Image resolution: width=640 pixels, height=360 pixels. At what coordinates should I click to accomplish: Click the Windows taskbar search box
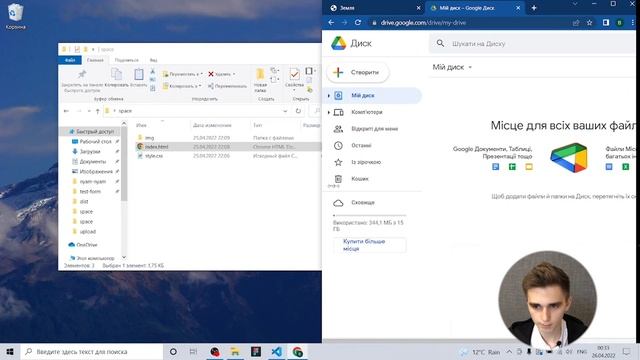coord(92,352)
